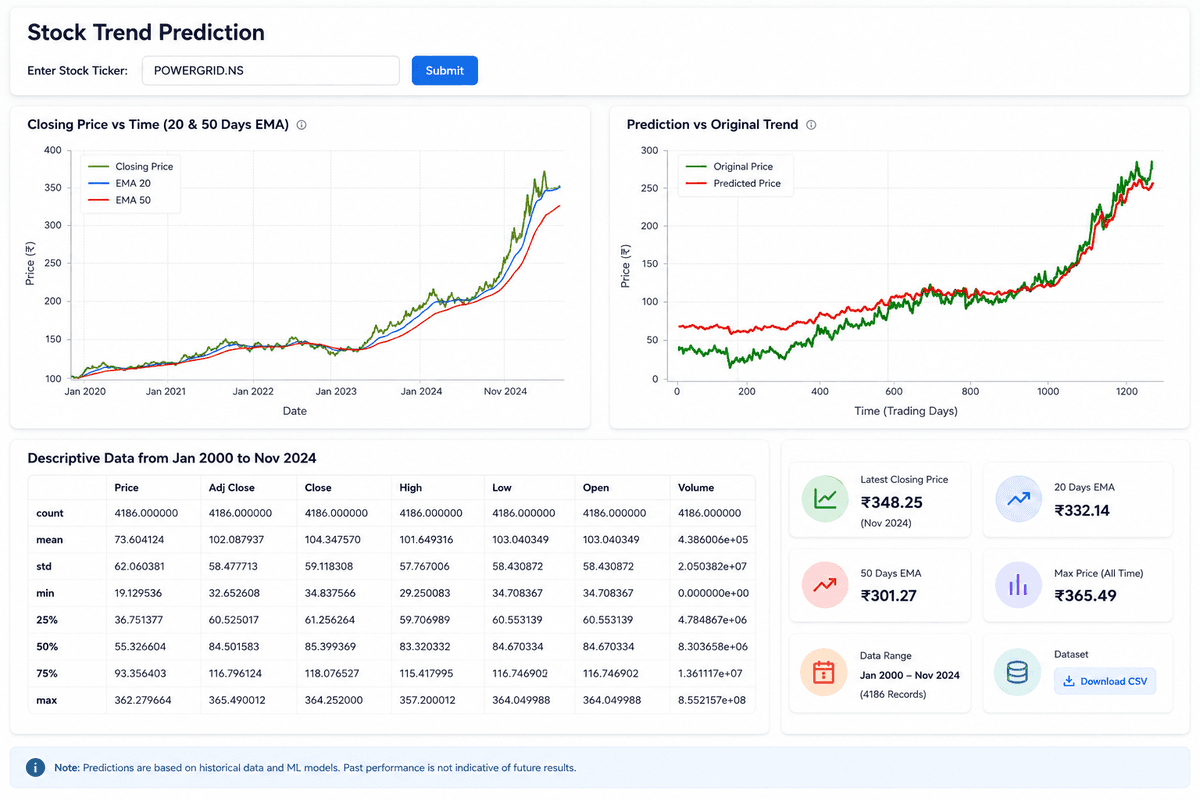The image size is (1200, 800).
Task: Click max Adj Close value 365.490012
Action: [240, 700]
